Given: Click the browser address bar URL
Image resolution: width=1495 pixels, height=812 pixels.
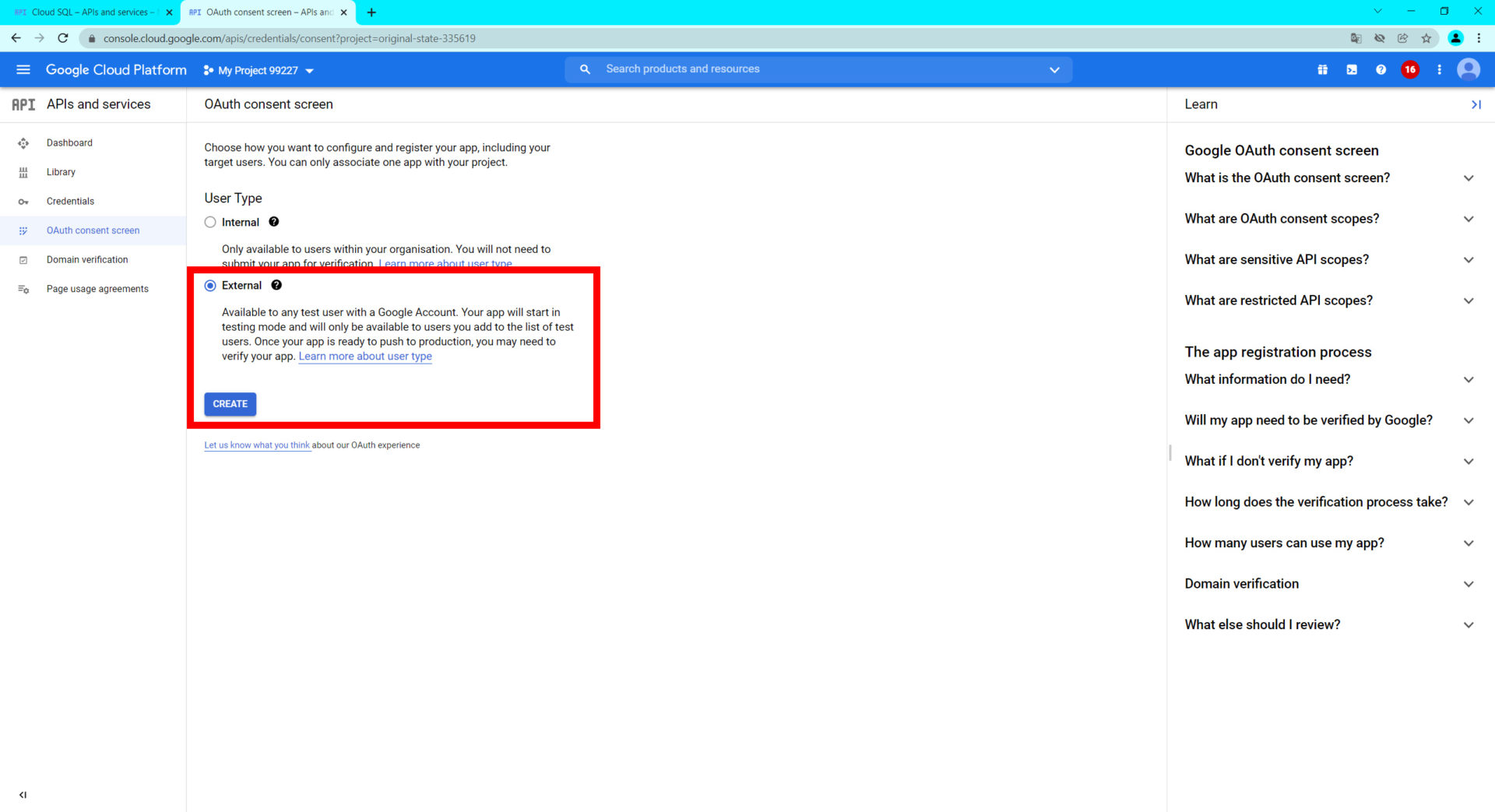Looking at the screenshot, I should pos(289,38).
